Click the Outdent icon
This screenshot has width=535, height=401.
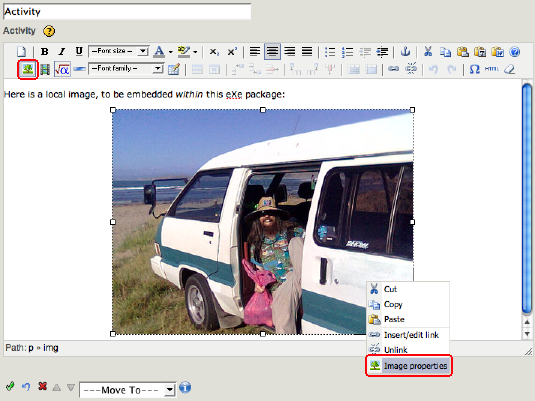click(365, 52)
